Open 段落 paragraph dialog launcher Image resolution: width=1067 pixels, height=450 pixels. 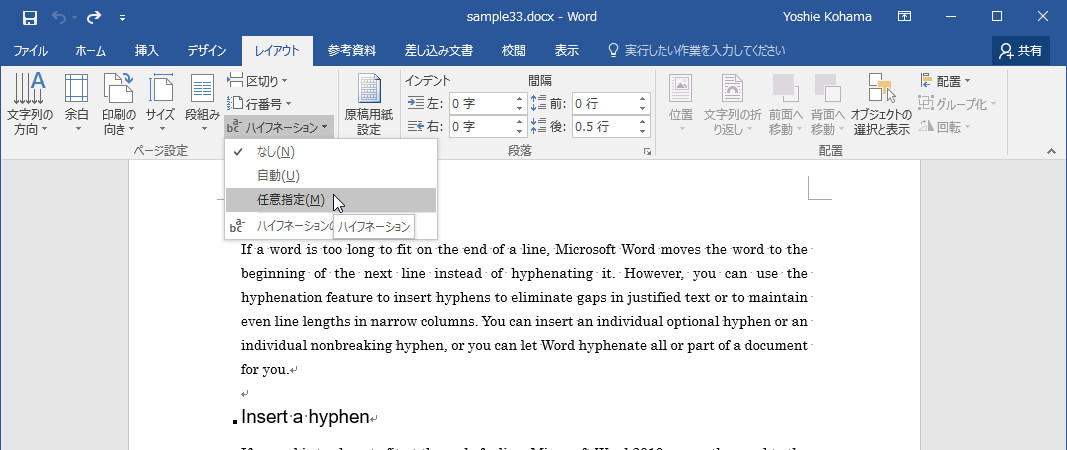(646, 151)
